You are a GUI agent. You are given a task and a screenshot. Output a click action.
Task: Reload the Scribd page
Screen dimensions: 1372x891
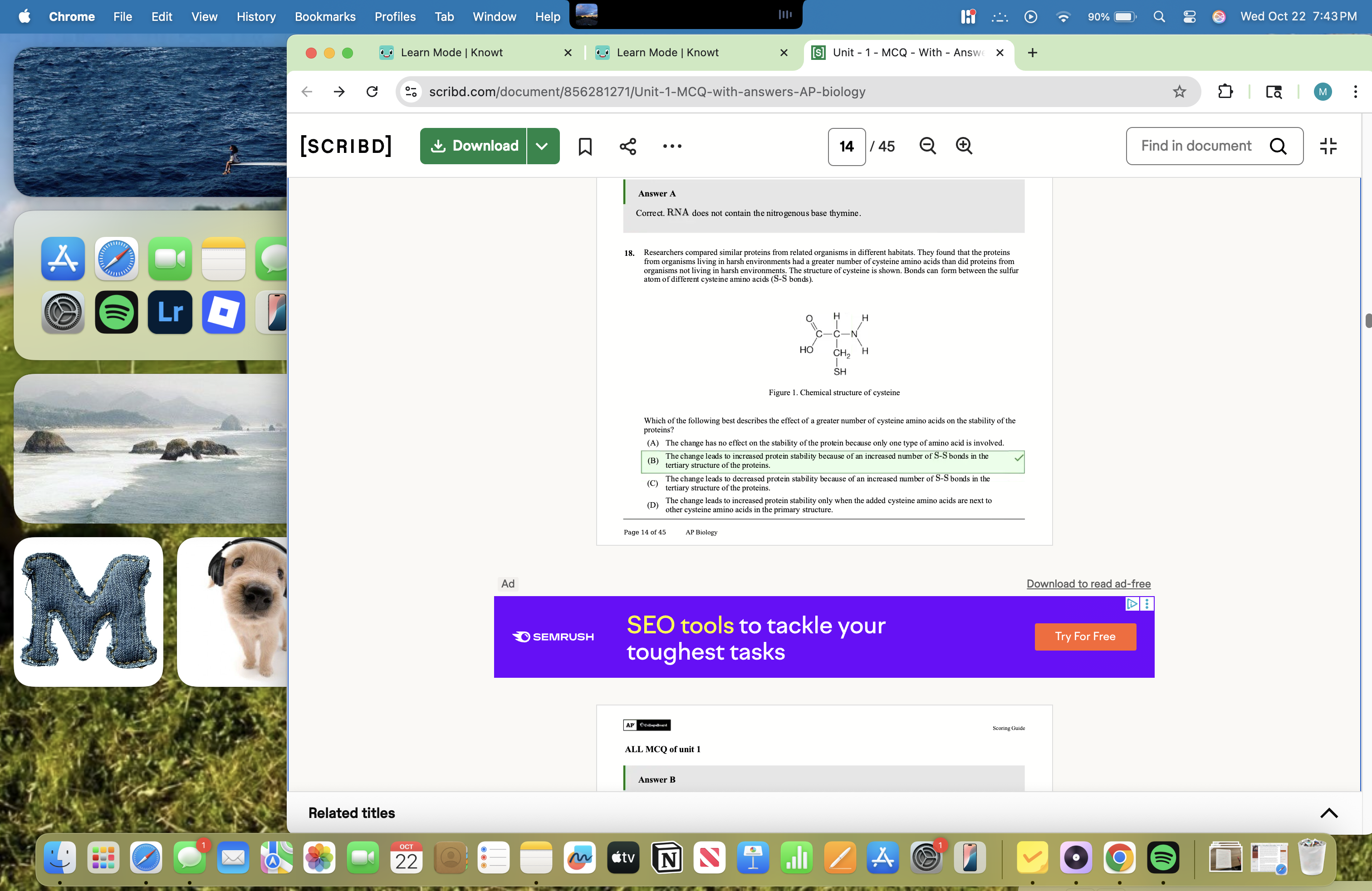372,92
